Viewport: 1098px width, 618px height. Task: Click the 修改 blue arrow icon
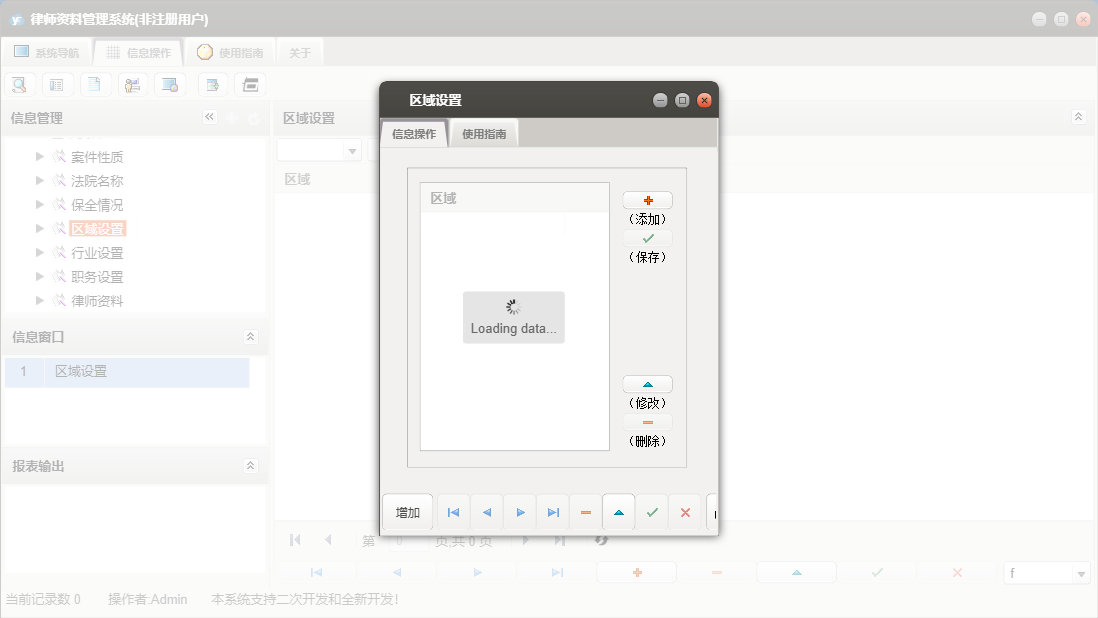click(x=647, y=383)
